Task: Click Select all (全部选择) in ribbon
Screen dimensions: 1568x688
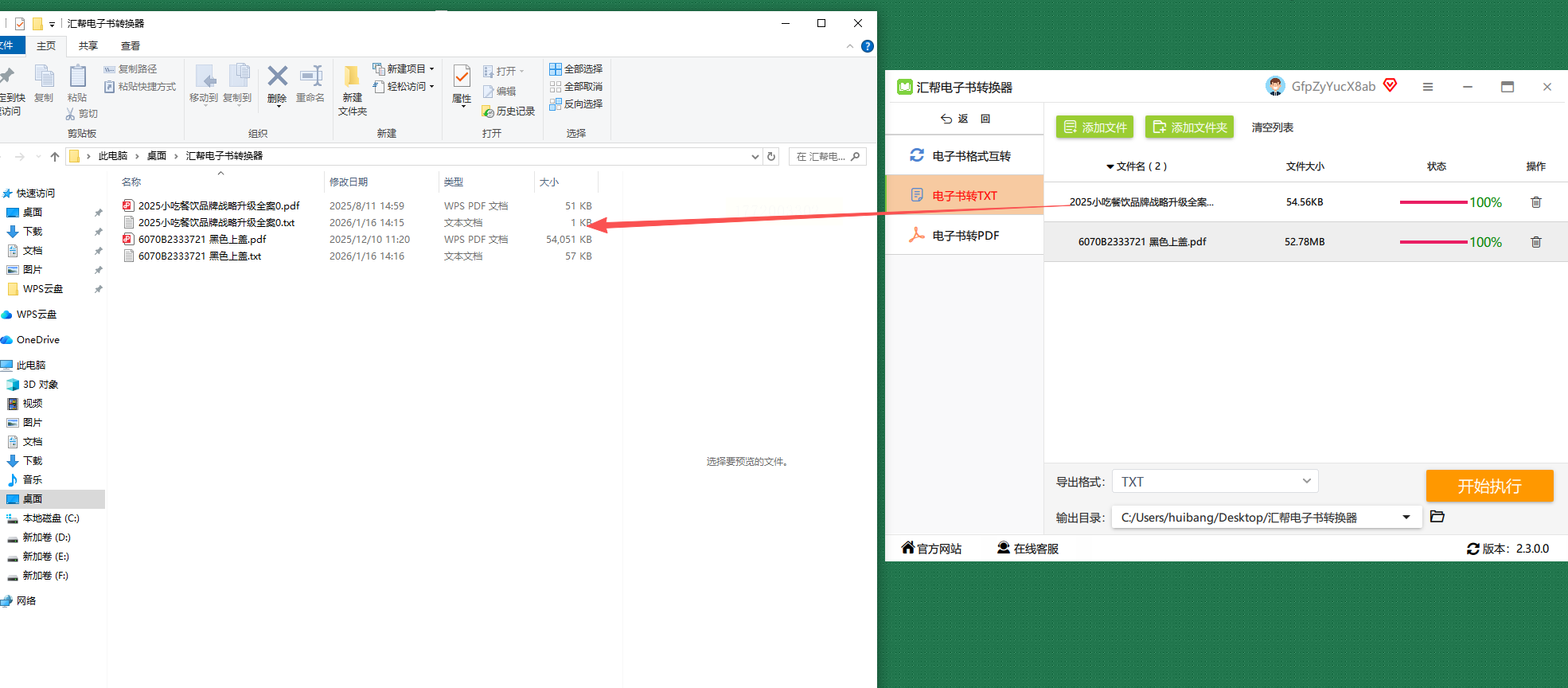Action: 576,69
